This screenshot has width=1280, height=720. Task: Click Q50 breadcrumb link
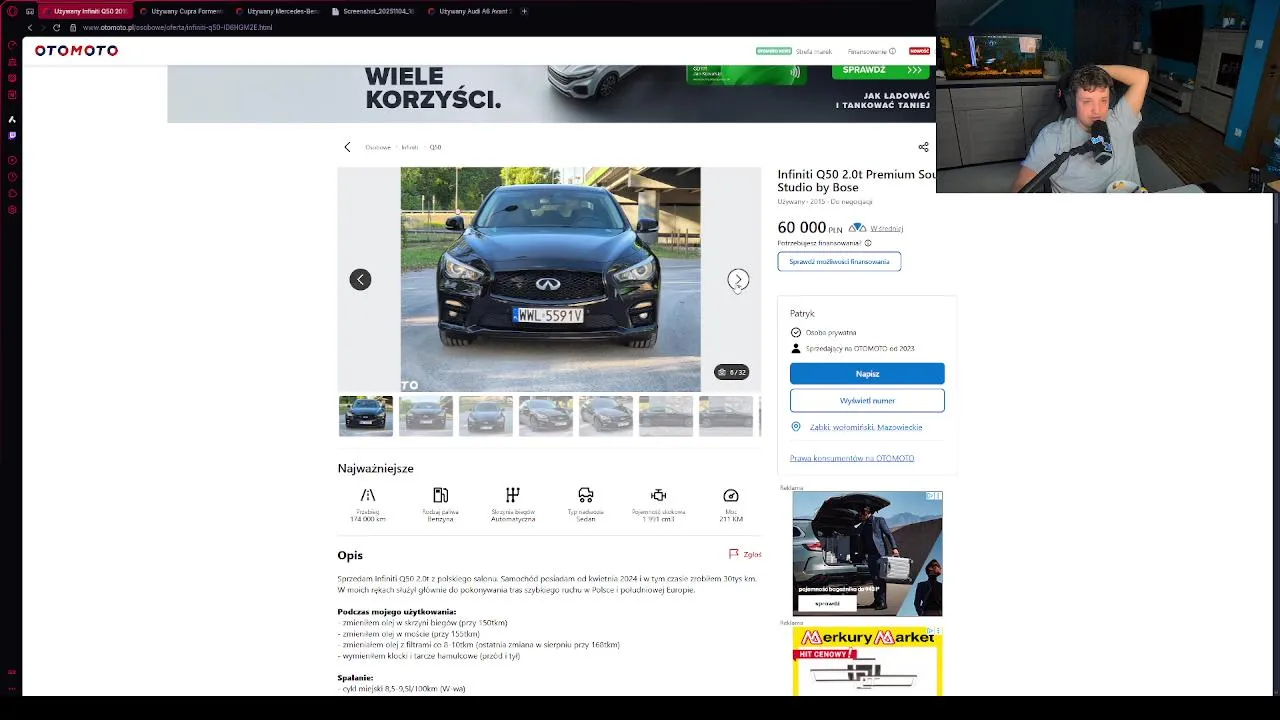(x=435, y=147)
